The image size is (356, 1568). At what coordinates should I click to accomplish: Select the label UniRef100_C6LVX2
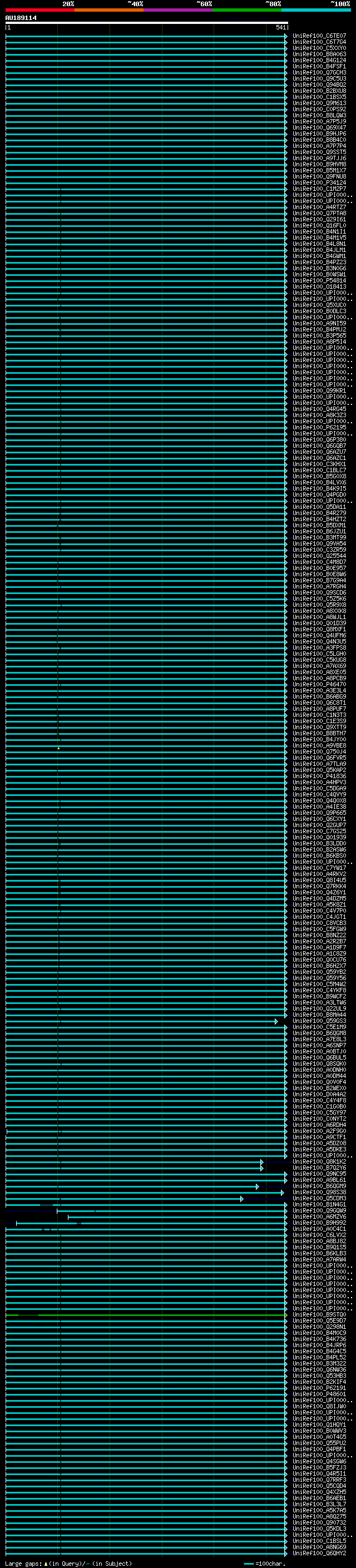[x=319, y=1235]
